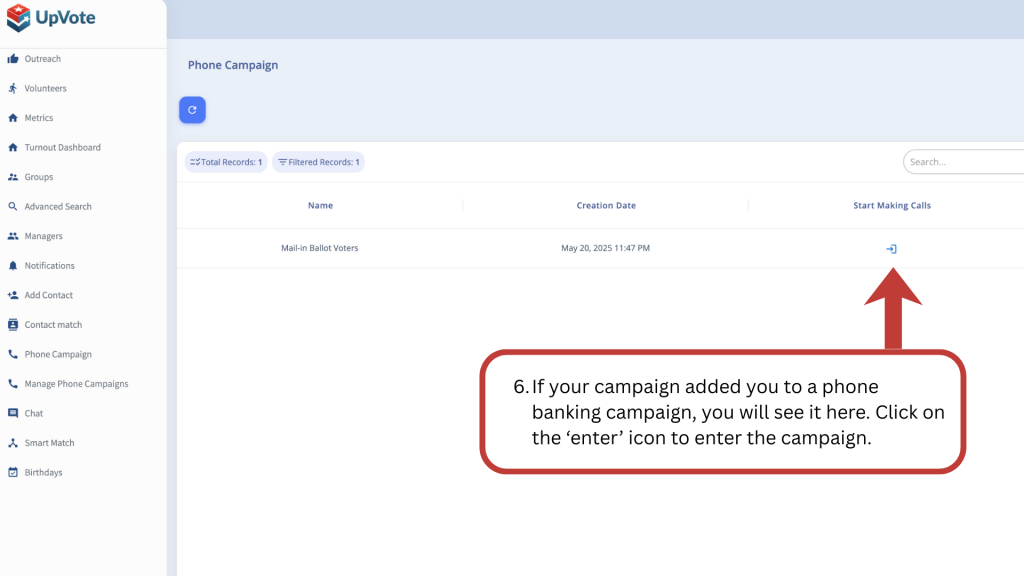The image size is (1024, 576).
Task: Click the Volunteers running-person icon
Action: click(x=13, y=88)
